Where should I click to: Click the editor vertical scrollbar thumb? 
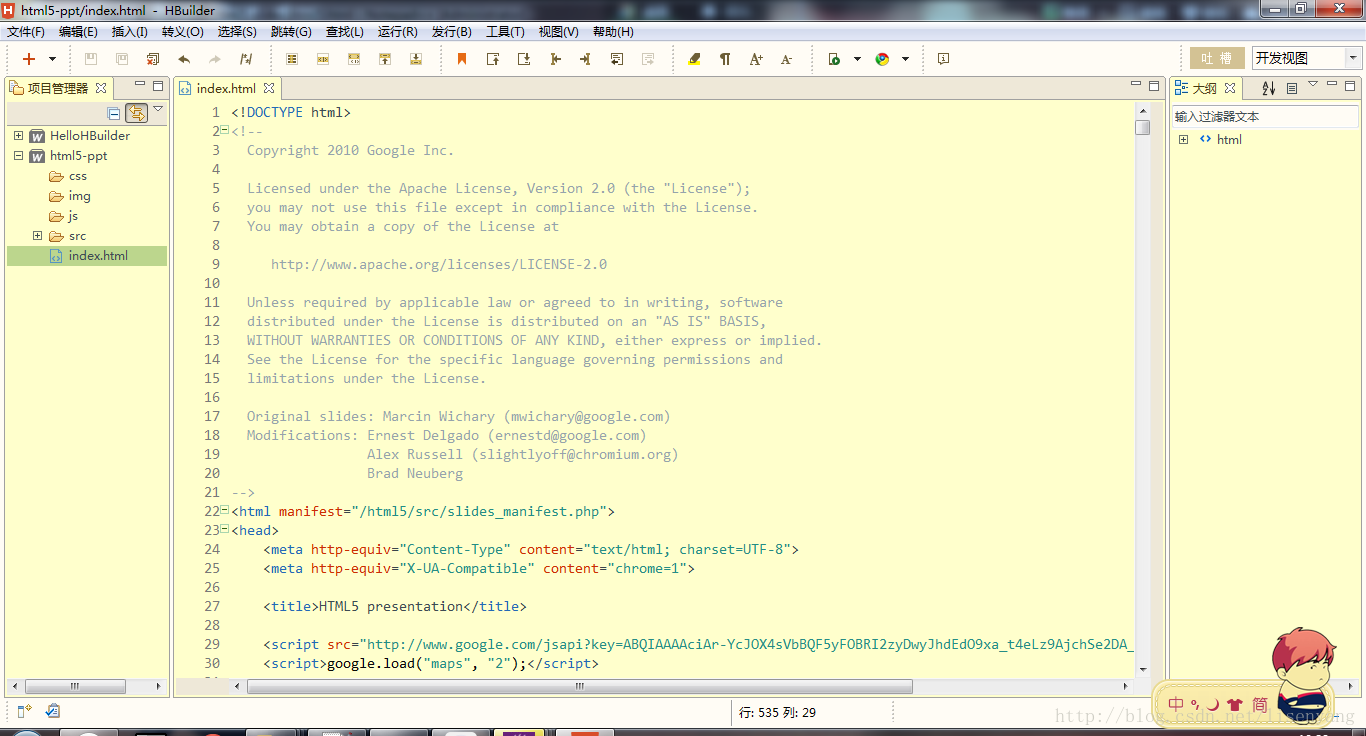[1143, 127]
